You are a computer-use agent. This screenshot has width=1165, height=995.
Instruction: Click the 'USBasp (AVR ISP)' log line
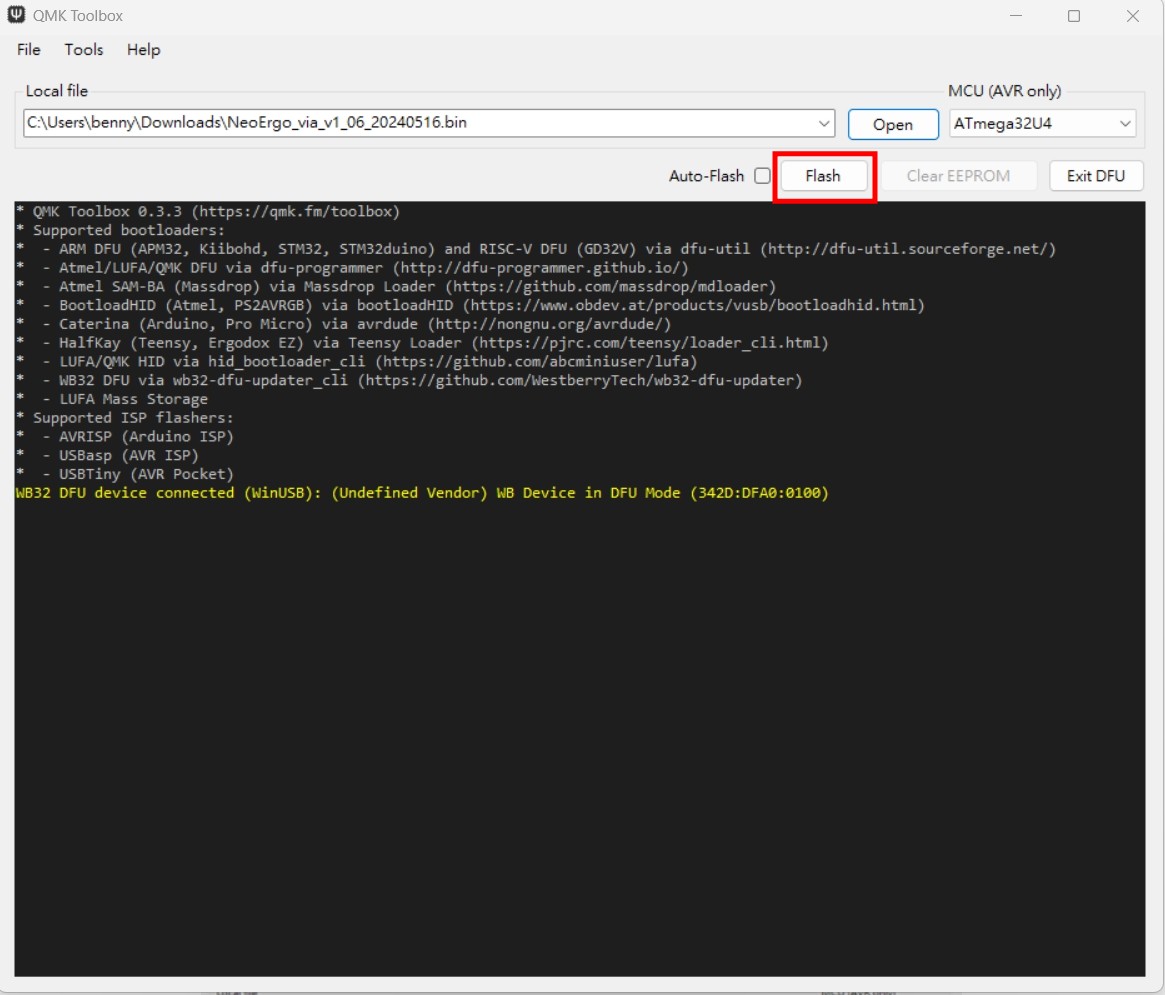(x=107, y=456)
